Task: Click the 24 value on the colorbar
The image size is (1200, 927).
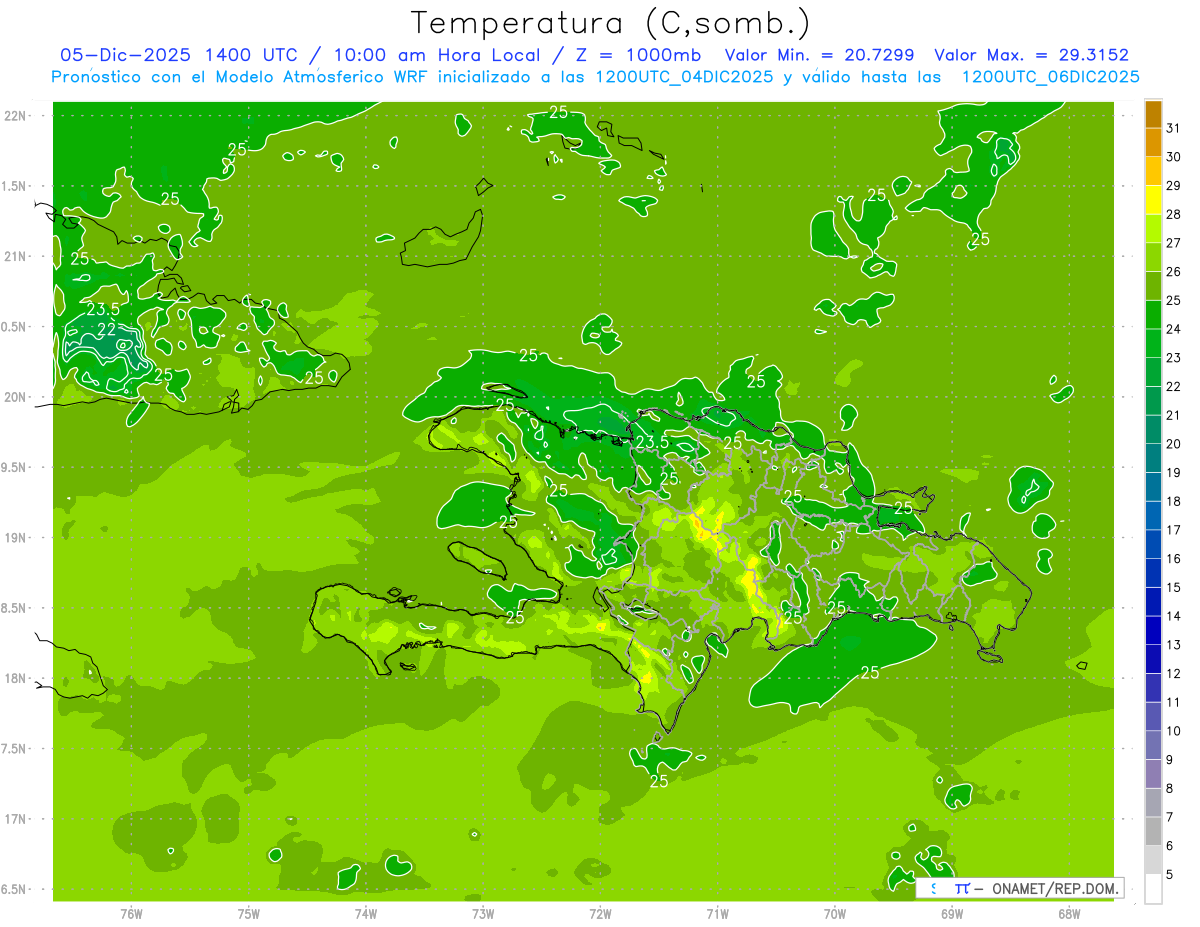Action: 1174,329
